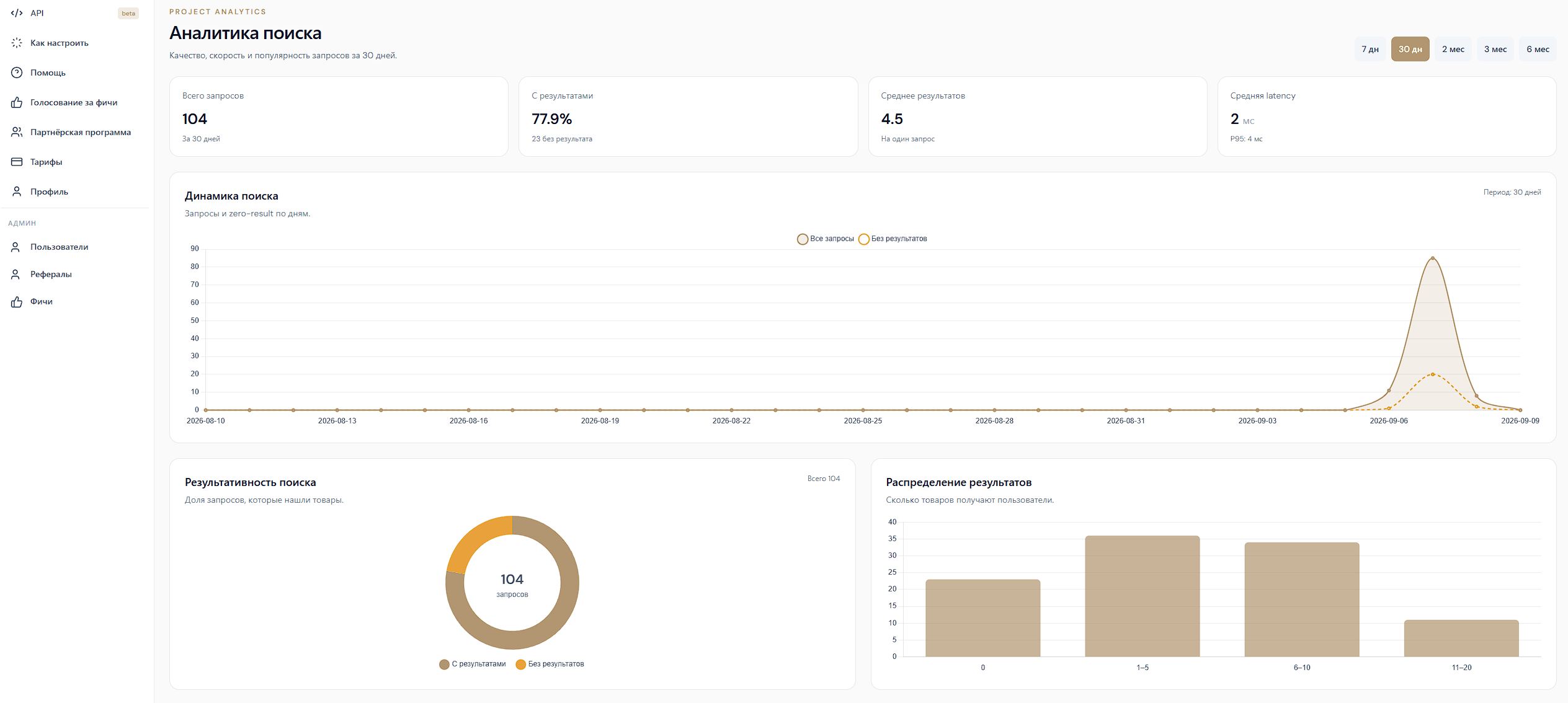
Task: Open Голосование за фичи page
Action: point(74,102)
